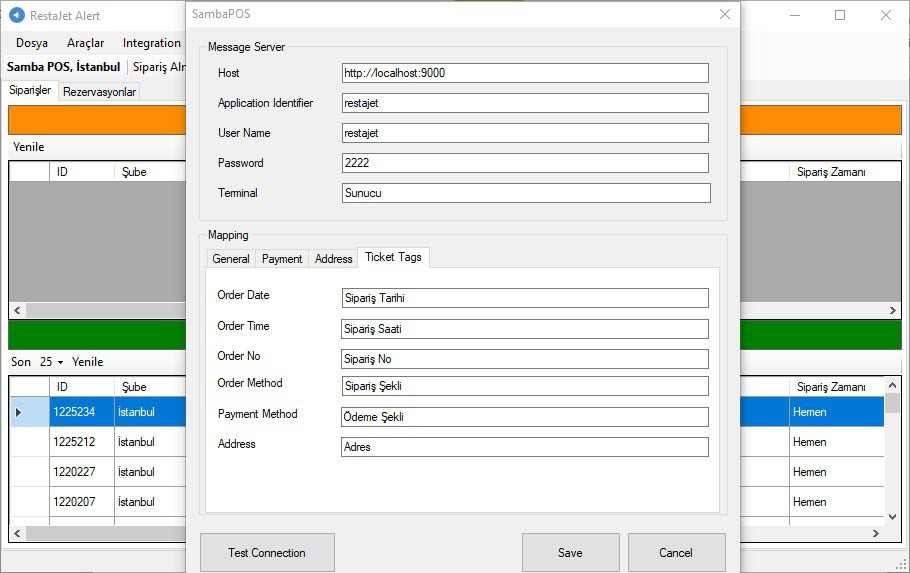Open the Araçlar menu
Viewport: 910px width, 573px height.
(x=85, y=43)
